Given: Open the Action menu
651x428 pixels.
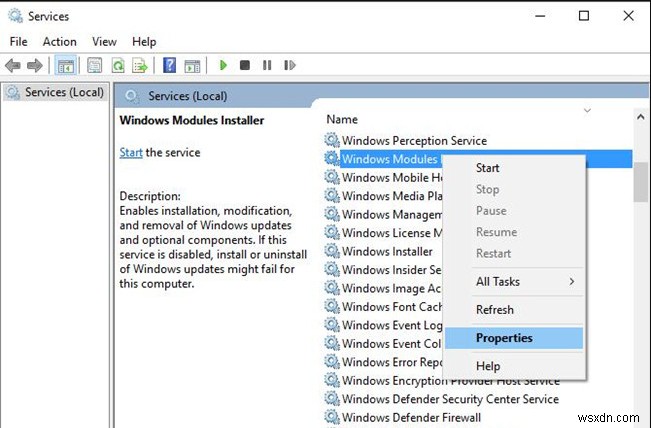Looking at the screenshot, I should click(59, 42).
